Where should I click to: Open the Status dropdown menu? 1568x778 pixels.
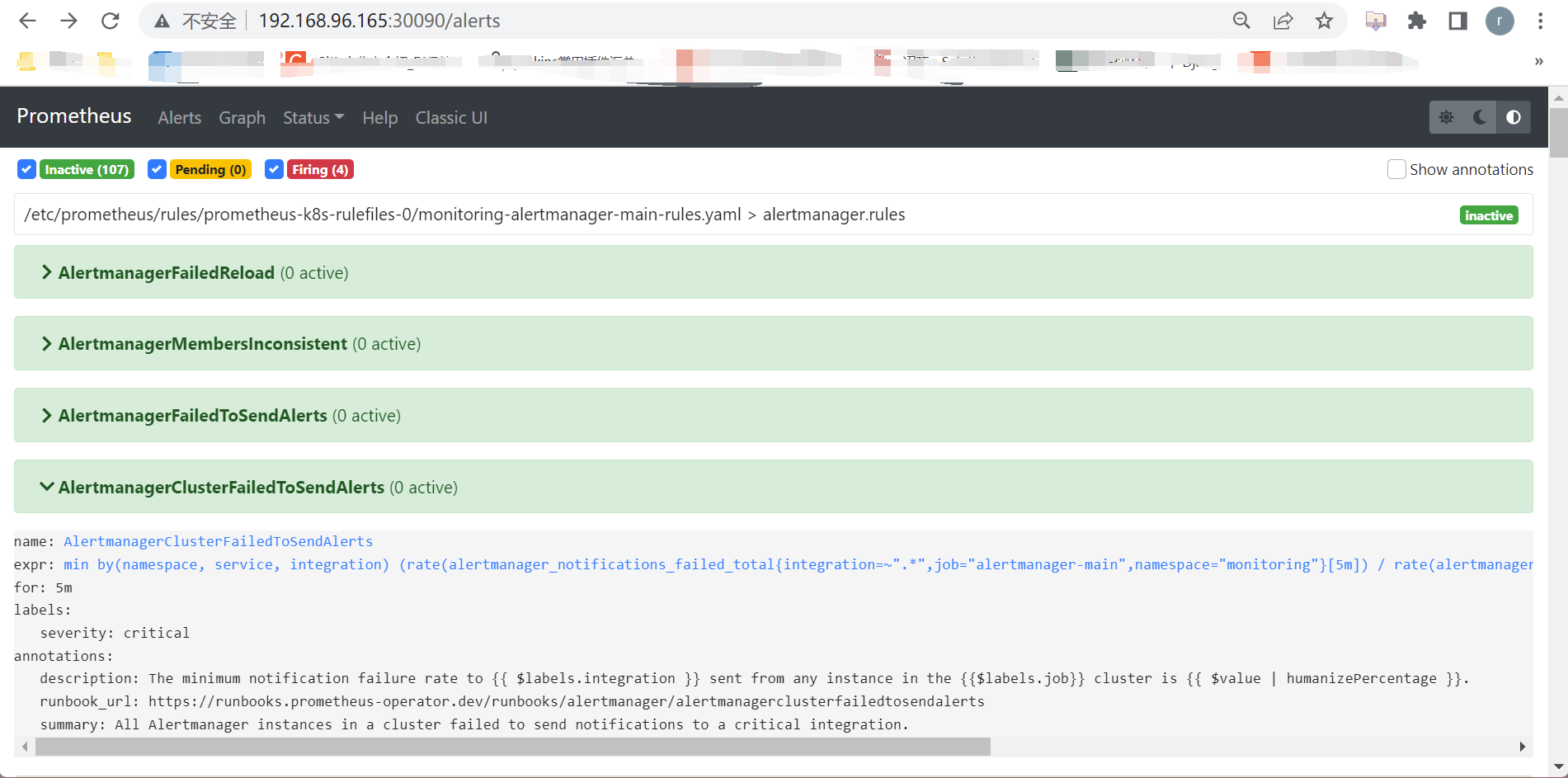pyautogui.click(x=313, y=118)
